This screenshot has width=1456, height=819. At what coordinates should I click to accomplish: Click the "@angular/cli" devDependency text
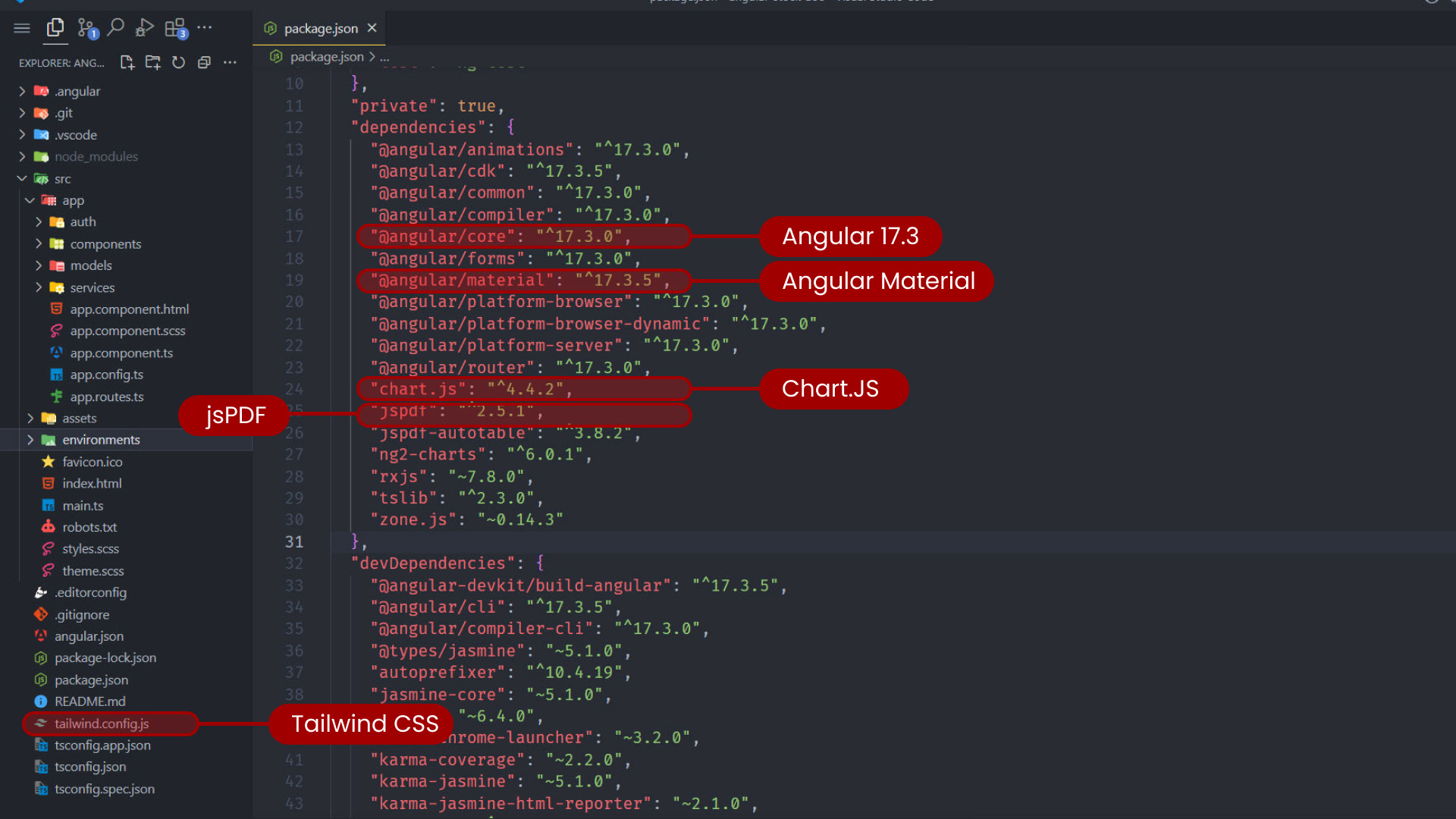[438, 607]
